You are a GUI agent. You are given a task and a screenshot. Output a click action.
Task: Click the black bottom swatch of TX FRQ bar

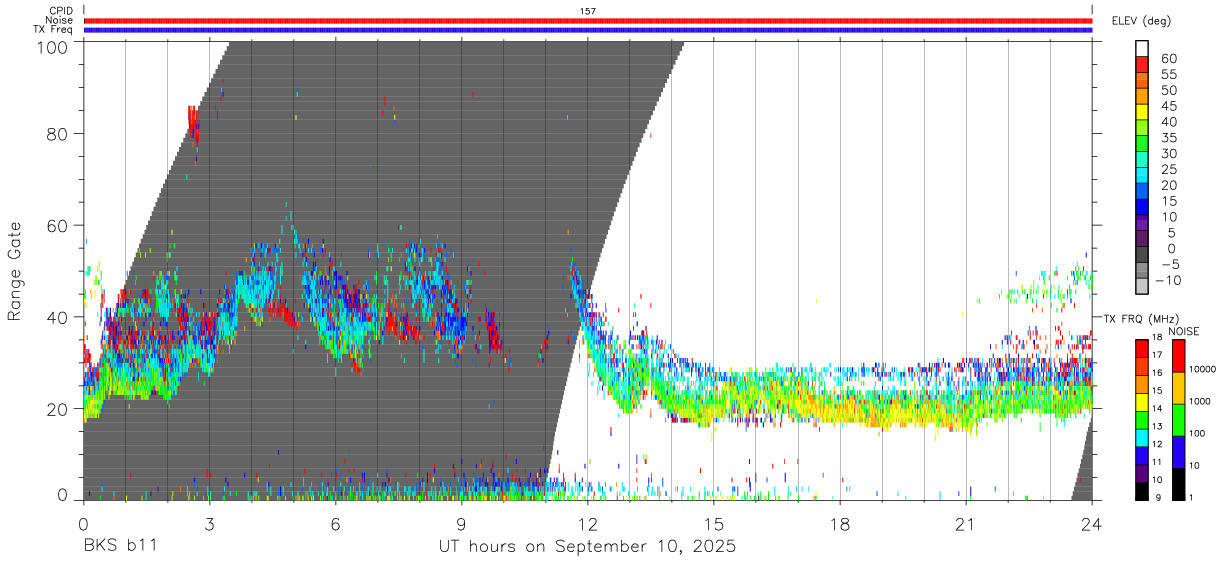[1142, 491]
